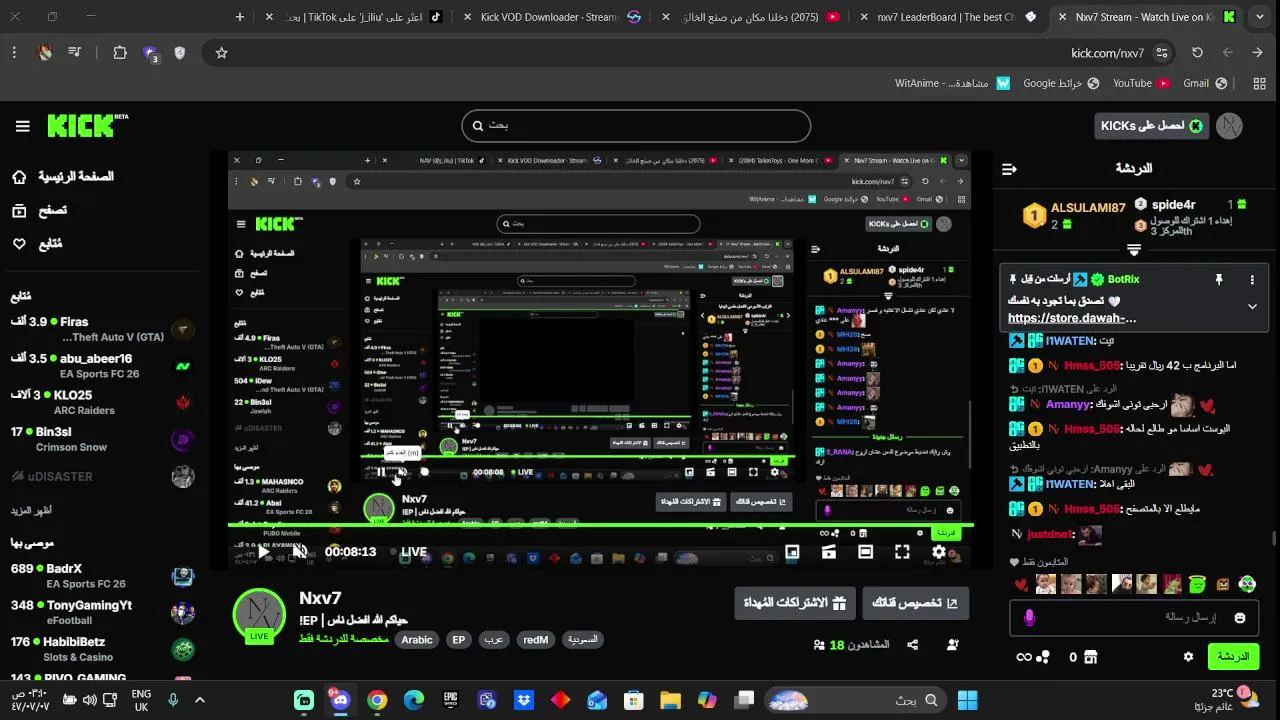The image size is (1280, 720).
Task: Open chat settings gear icon
Action: (x=1188, y=657)
